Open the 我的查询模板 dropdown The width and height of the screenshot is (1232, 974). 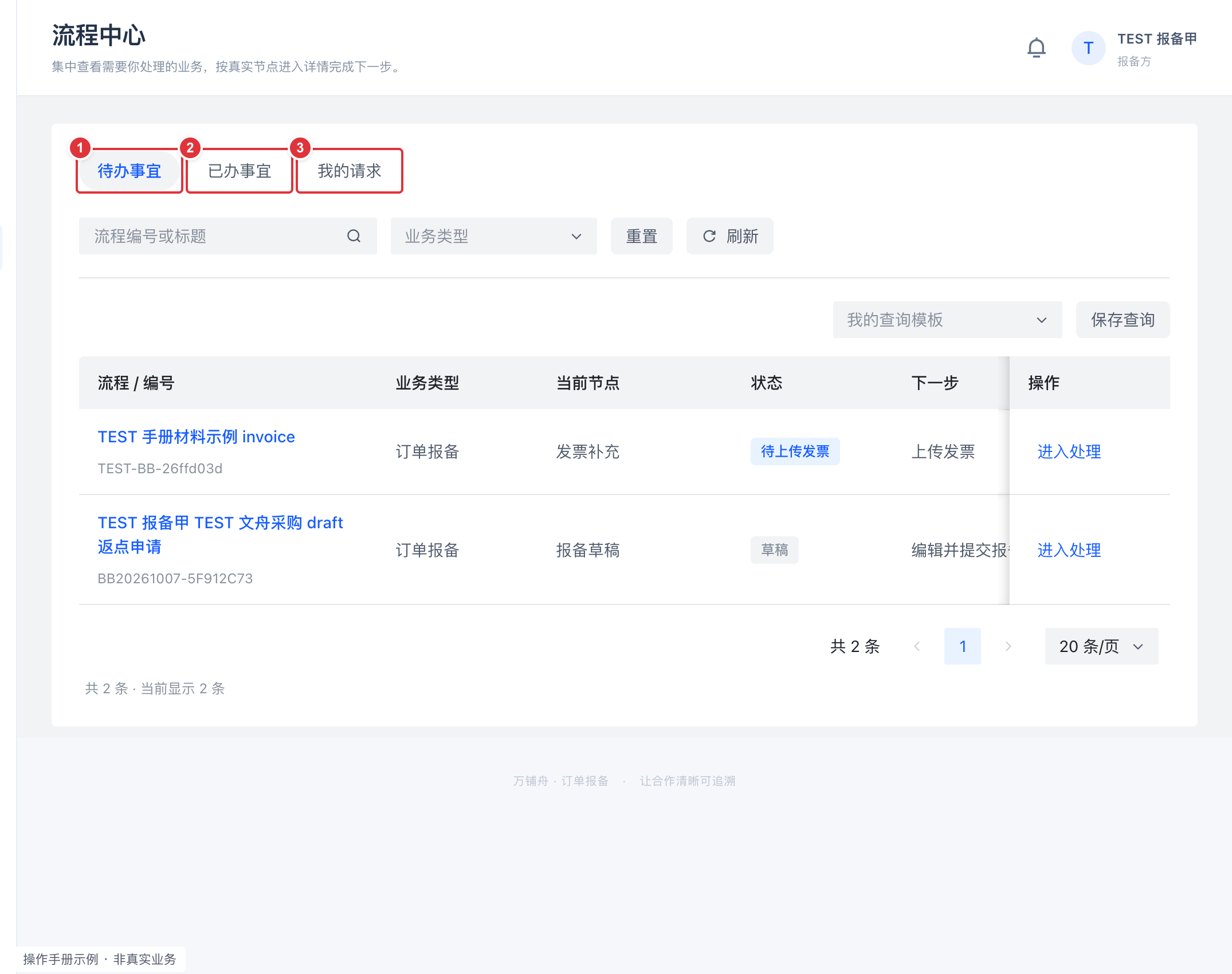point(948,320)
